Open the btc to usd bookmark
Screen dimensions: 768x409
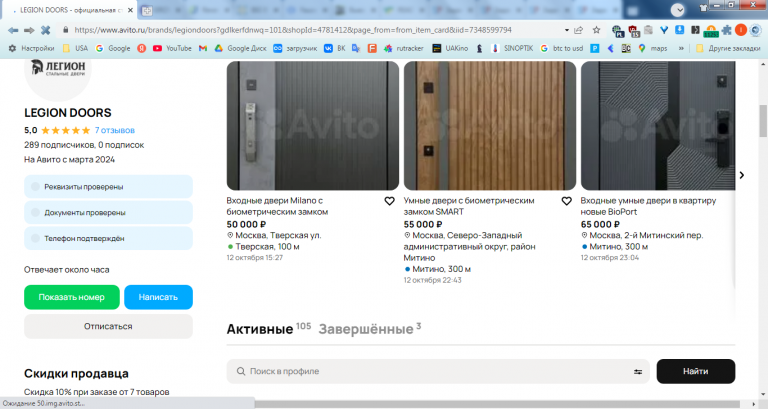562,48
